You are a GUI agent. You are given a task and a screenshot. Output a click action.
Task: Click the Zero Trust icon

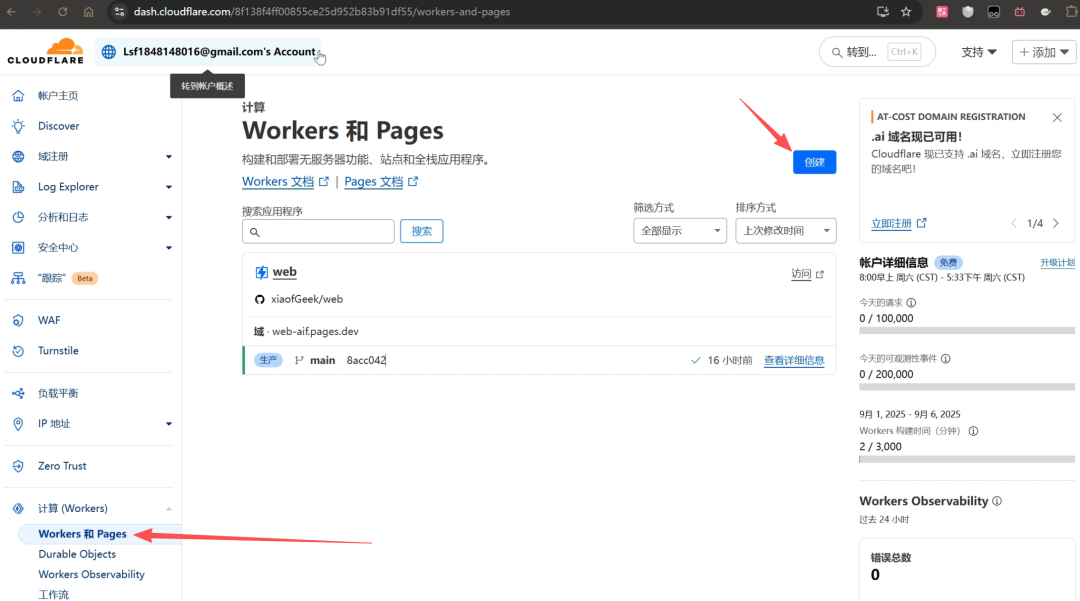[x=19, y=466]
